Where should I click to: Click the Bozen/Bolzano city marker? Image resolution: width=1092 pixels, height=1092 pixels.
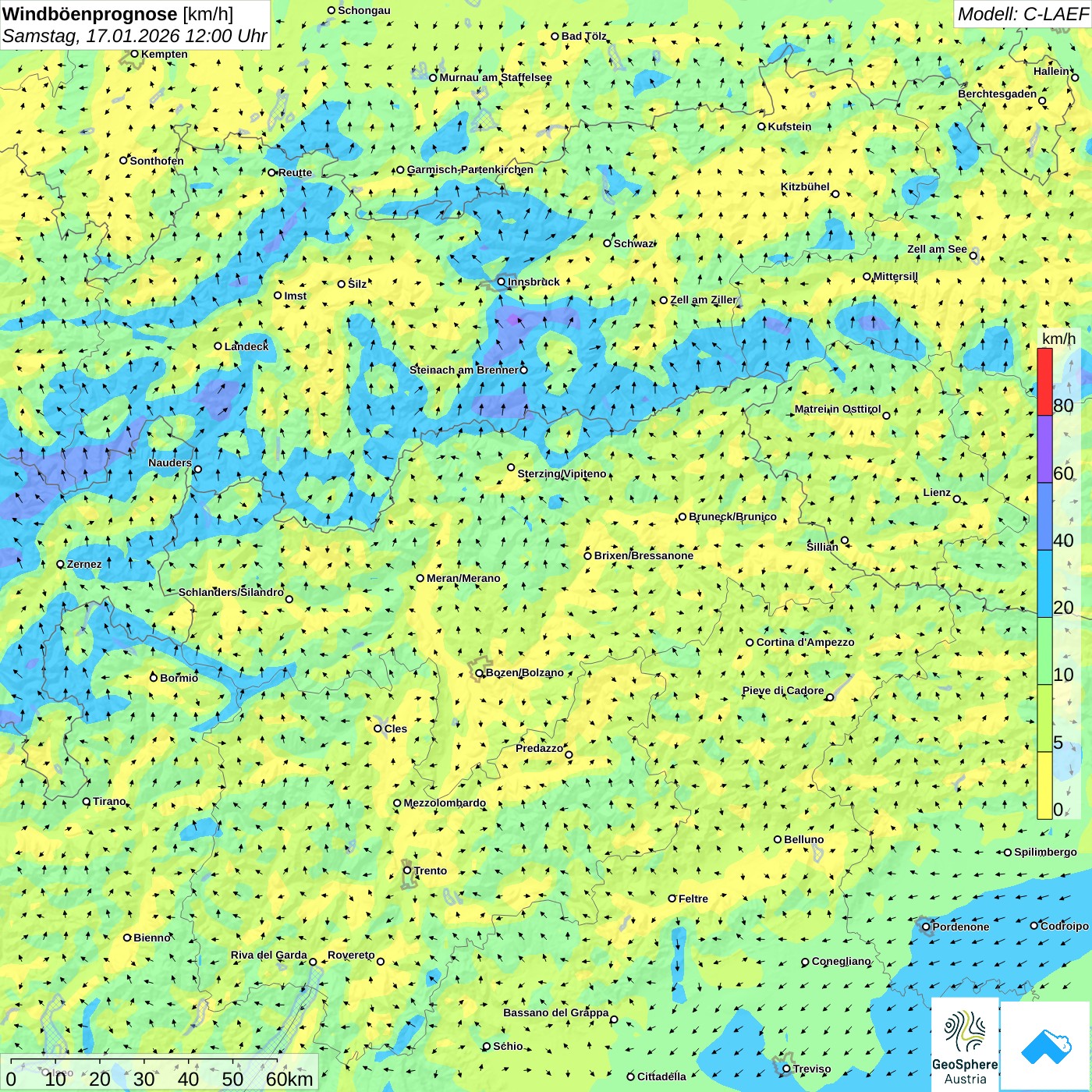point(479,672)
